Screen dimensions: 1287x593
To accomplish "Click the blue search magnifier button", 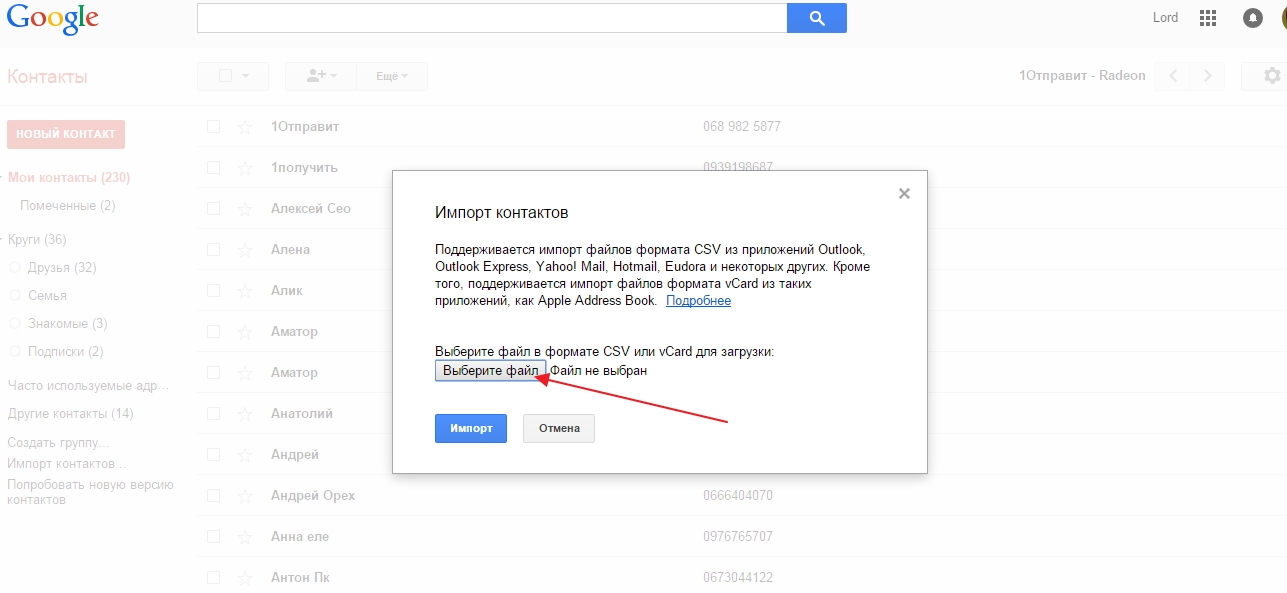I will pos(817,18).
